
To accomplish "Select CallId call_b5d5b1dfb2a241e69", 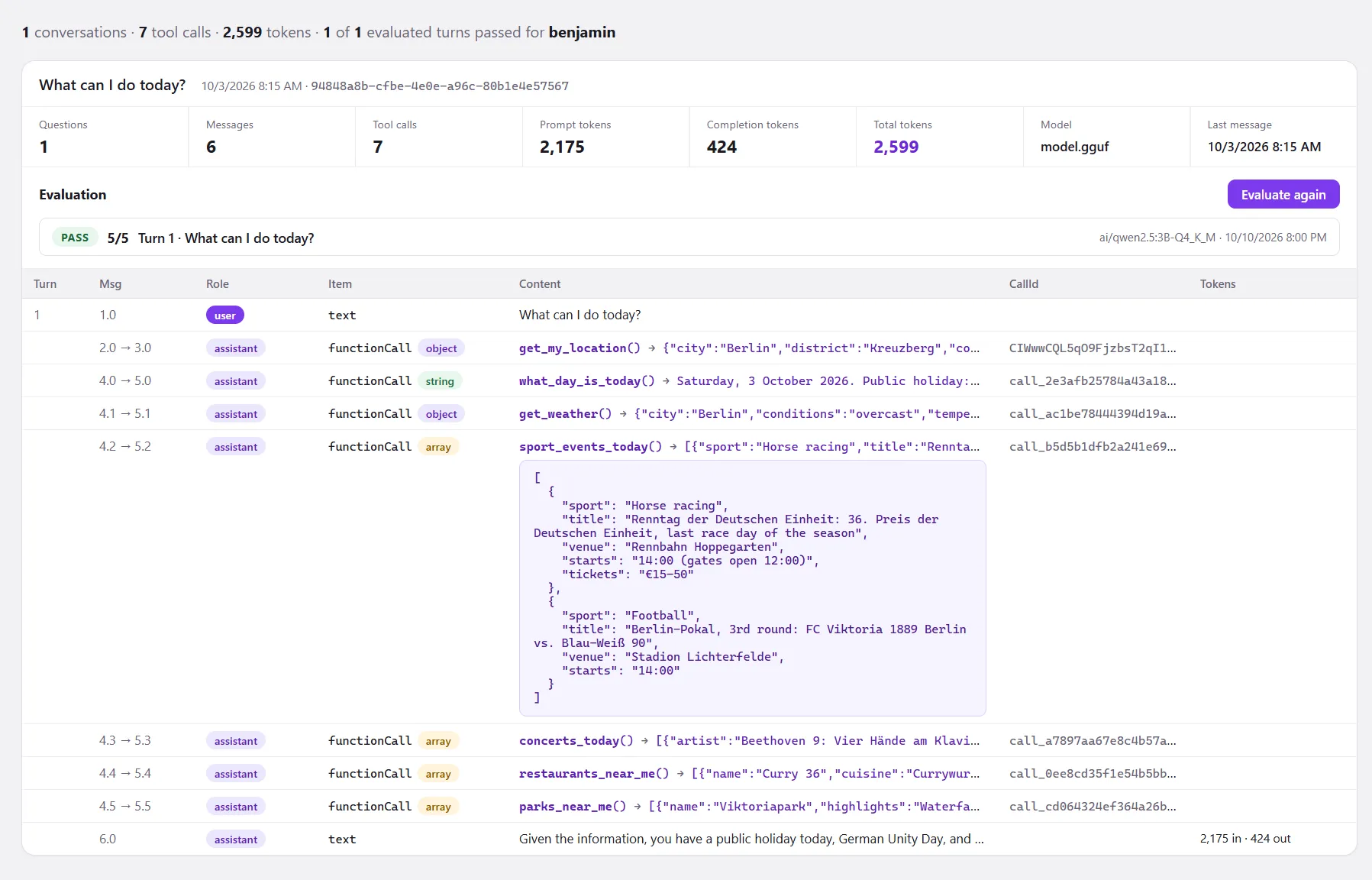I will point(1093,446).
